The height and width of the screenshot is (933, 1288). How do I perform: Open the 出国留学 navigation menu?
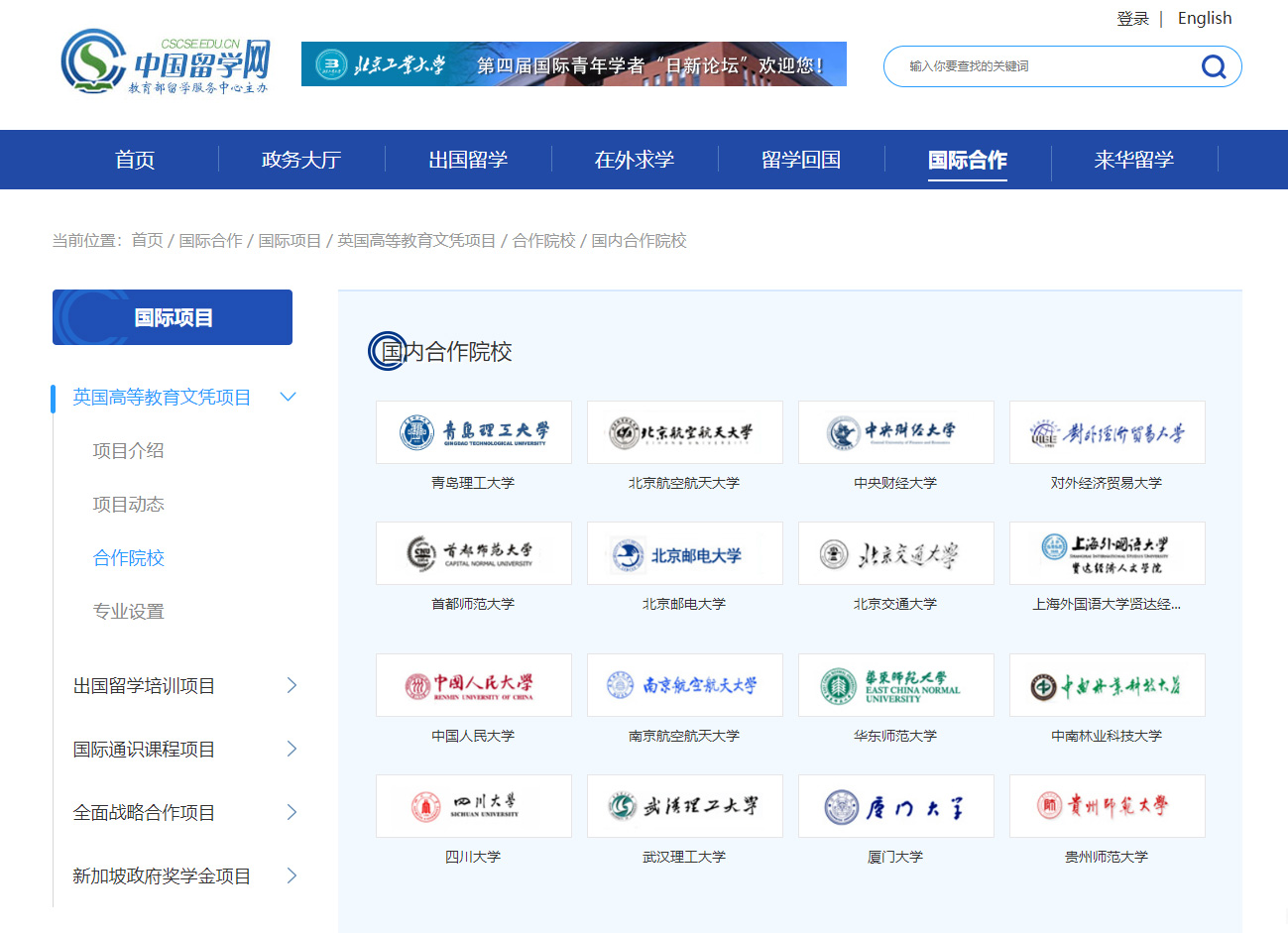pos(468,160)
